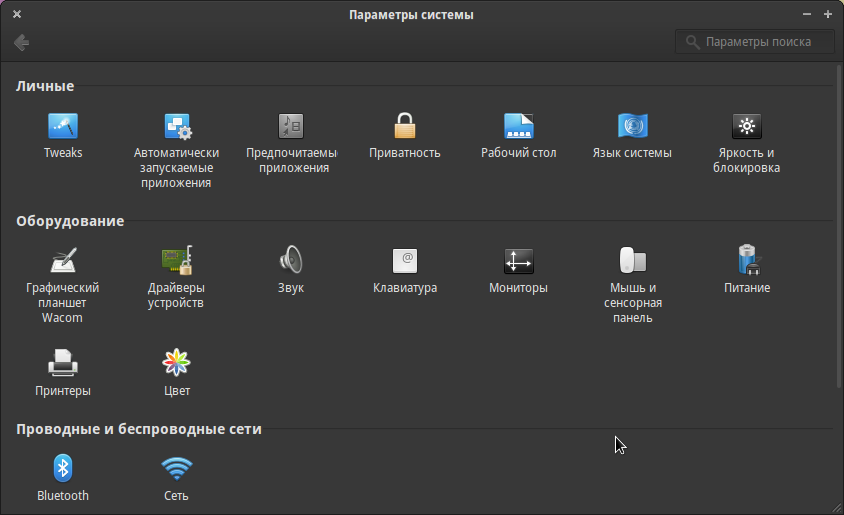Open Мышь и сенсорная панель settings

pyautogui.click(x=632, y=261)
